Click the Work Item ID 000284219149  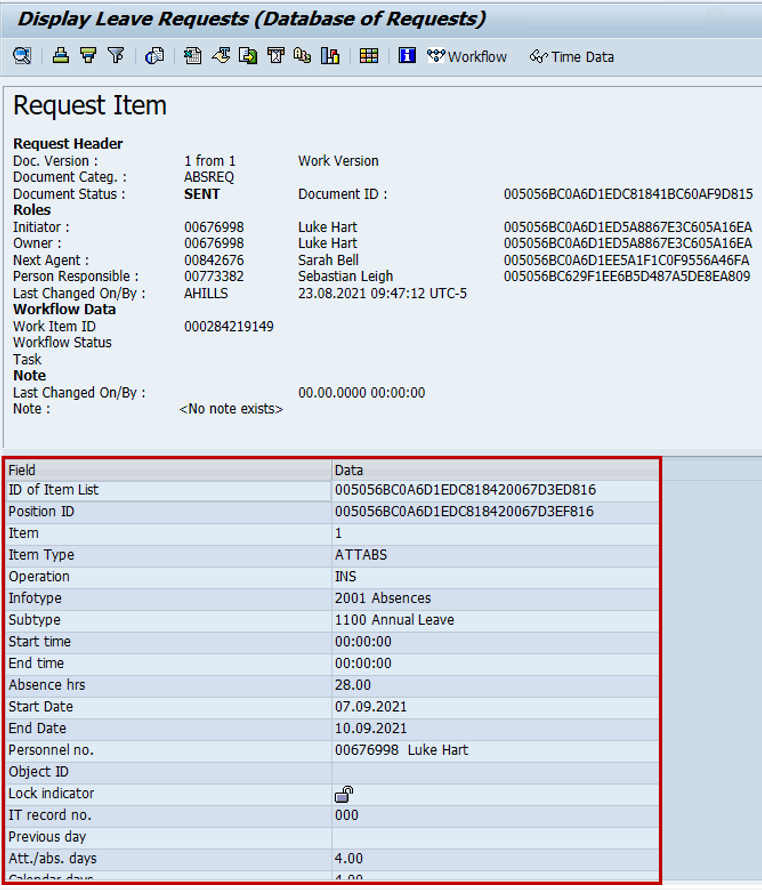coord(229,327)
